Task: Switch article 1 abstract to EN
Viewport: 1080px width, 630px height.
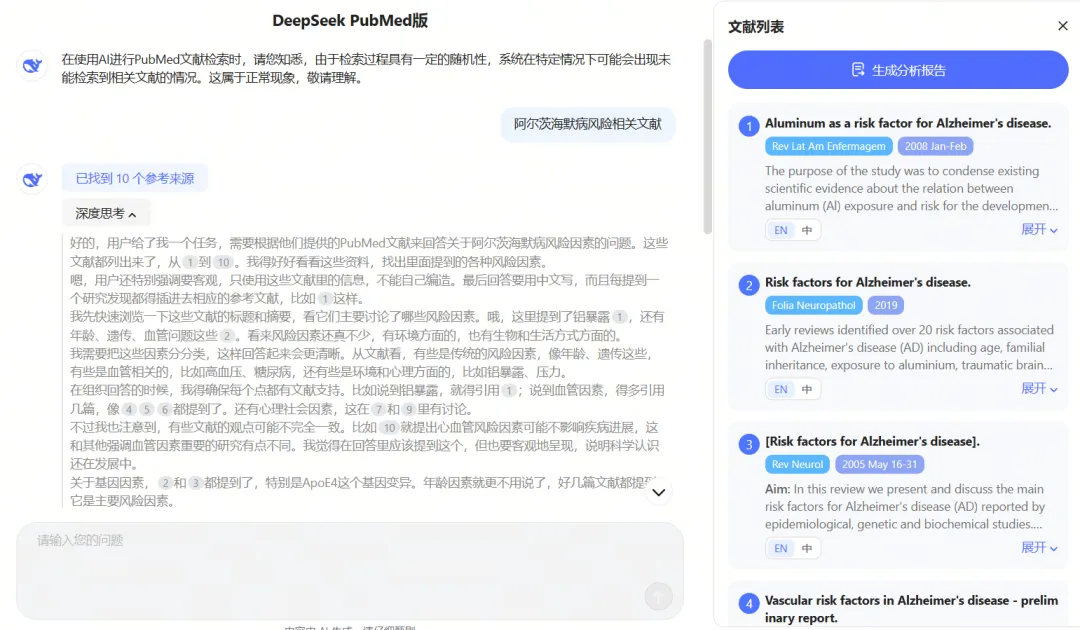Action: pyautogui.click(x=780, y=230)
